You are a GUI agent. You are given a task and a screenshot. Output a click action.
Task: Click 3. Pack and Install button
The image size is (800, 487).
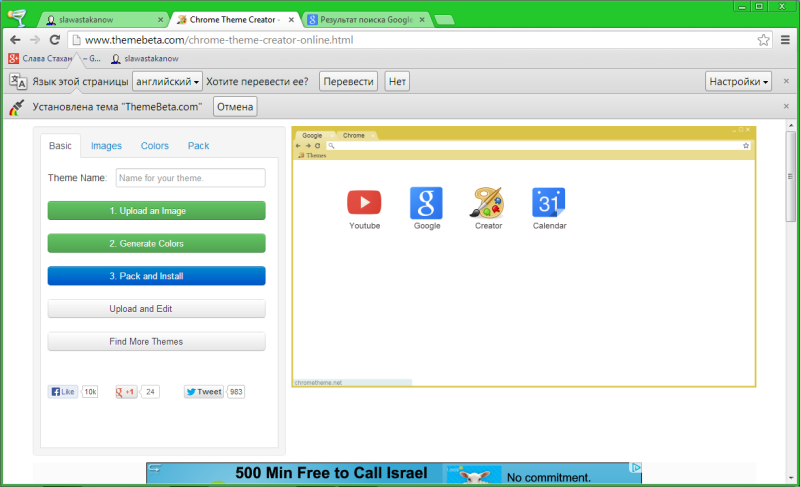[x=157, y=276]
